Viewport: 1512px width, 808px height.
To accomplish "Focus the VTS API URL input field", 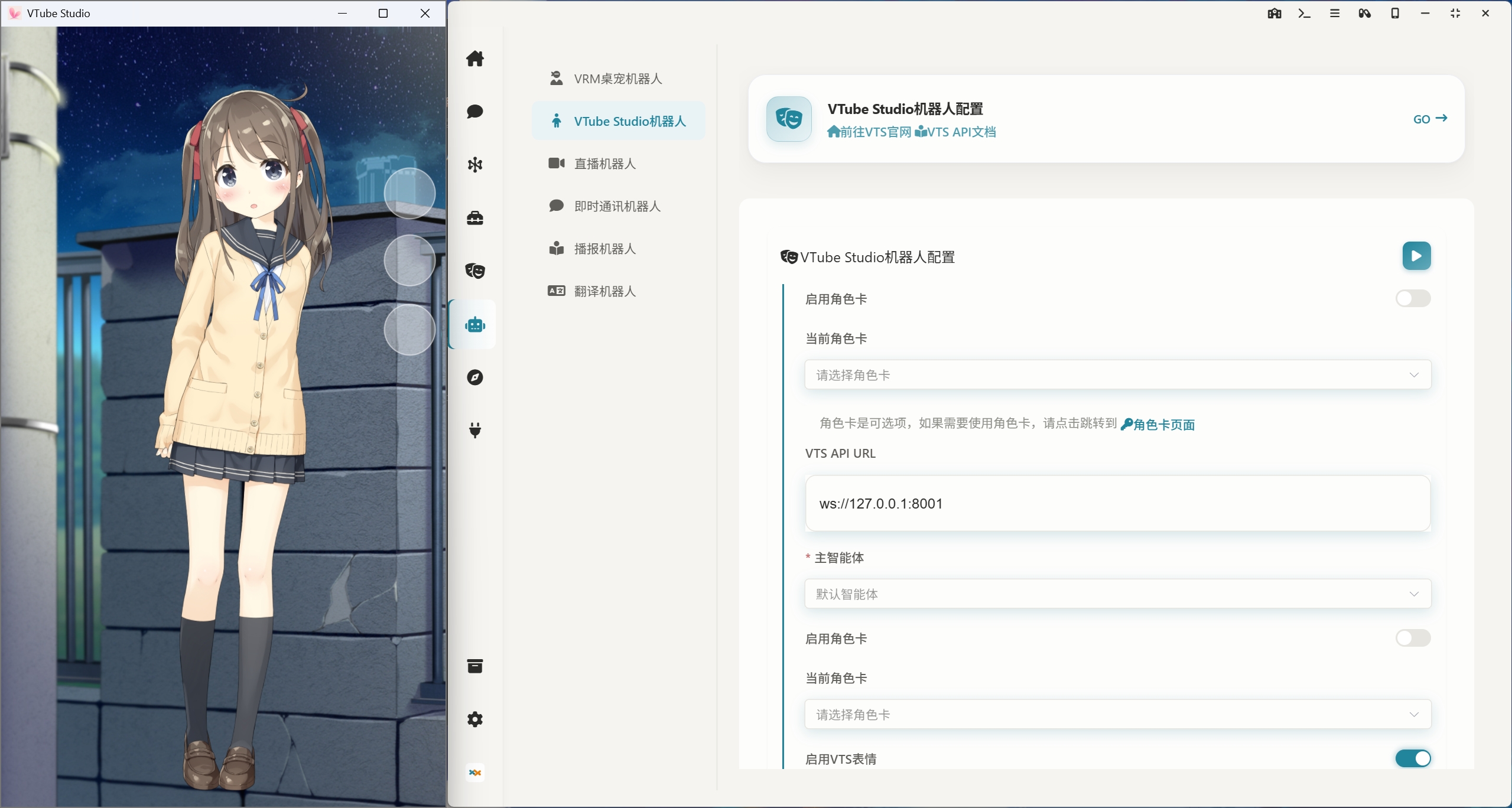I will point(1118,503).
